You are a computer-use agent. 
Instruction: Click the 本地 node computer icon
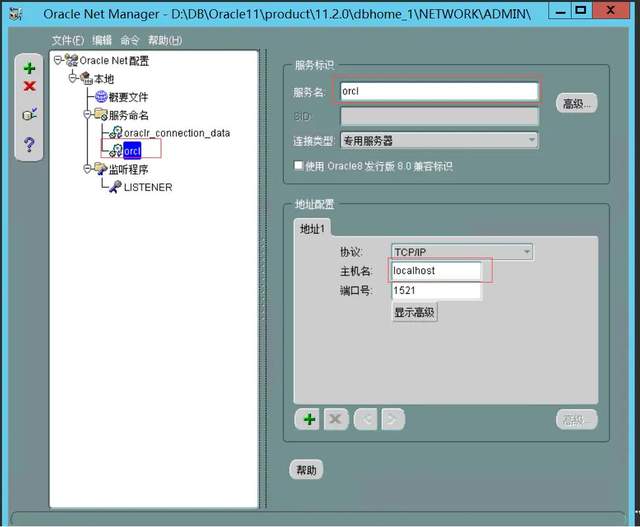click(x=87, y=78)
